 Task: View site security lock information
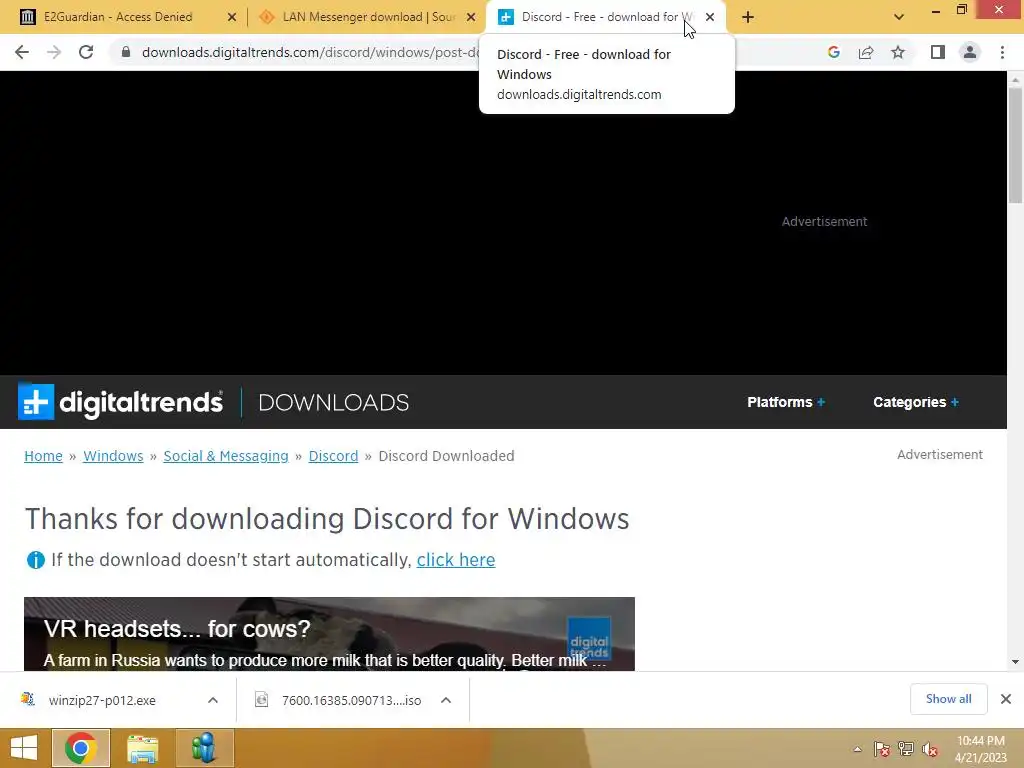126,52
